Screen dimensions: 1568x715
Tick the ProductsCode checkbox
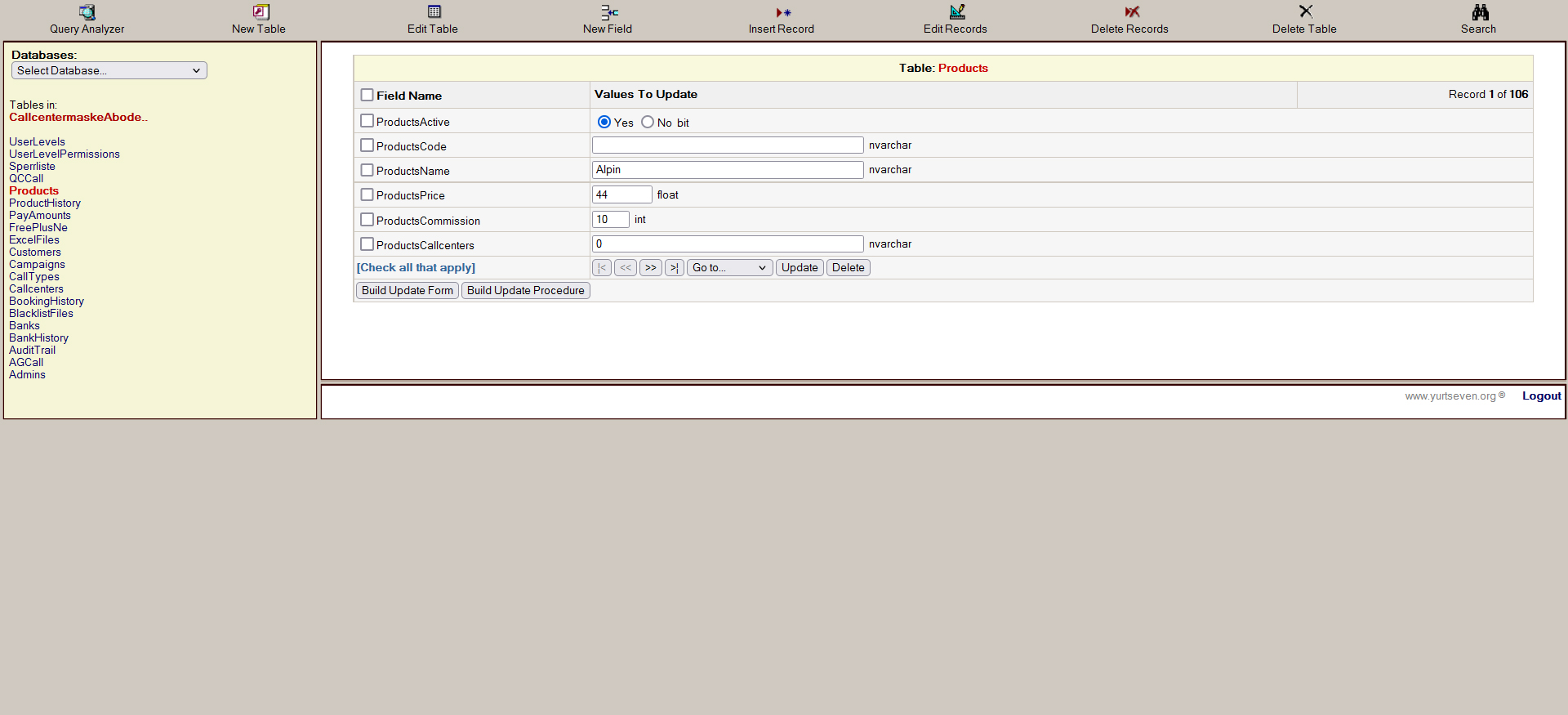[x=367, y=145]
